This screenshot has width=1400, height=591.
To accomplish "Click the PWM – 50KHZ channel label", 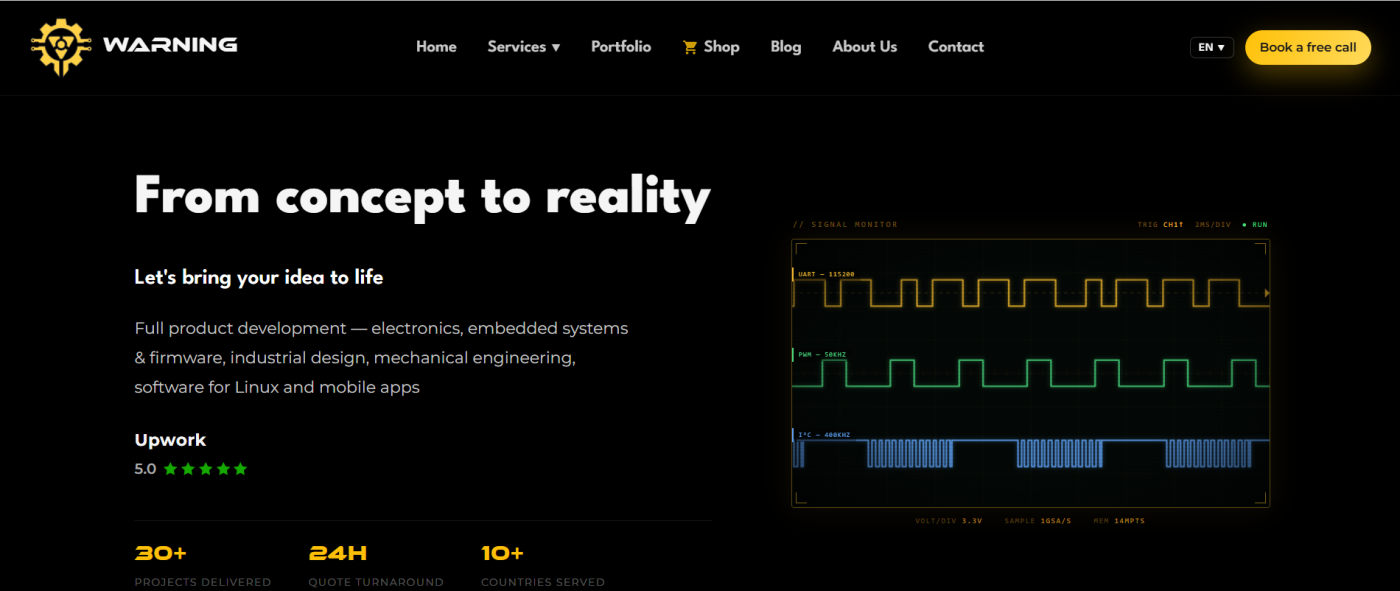I will coord(823,354).
